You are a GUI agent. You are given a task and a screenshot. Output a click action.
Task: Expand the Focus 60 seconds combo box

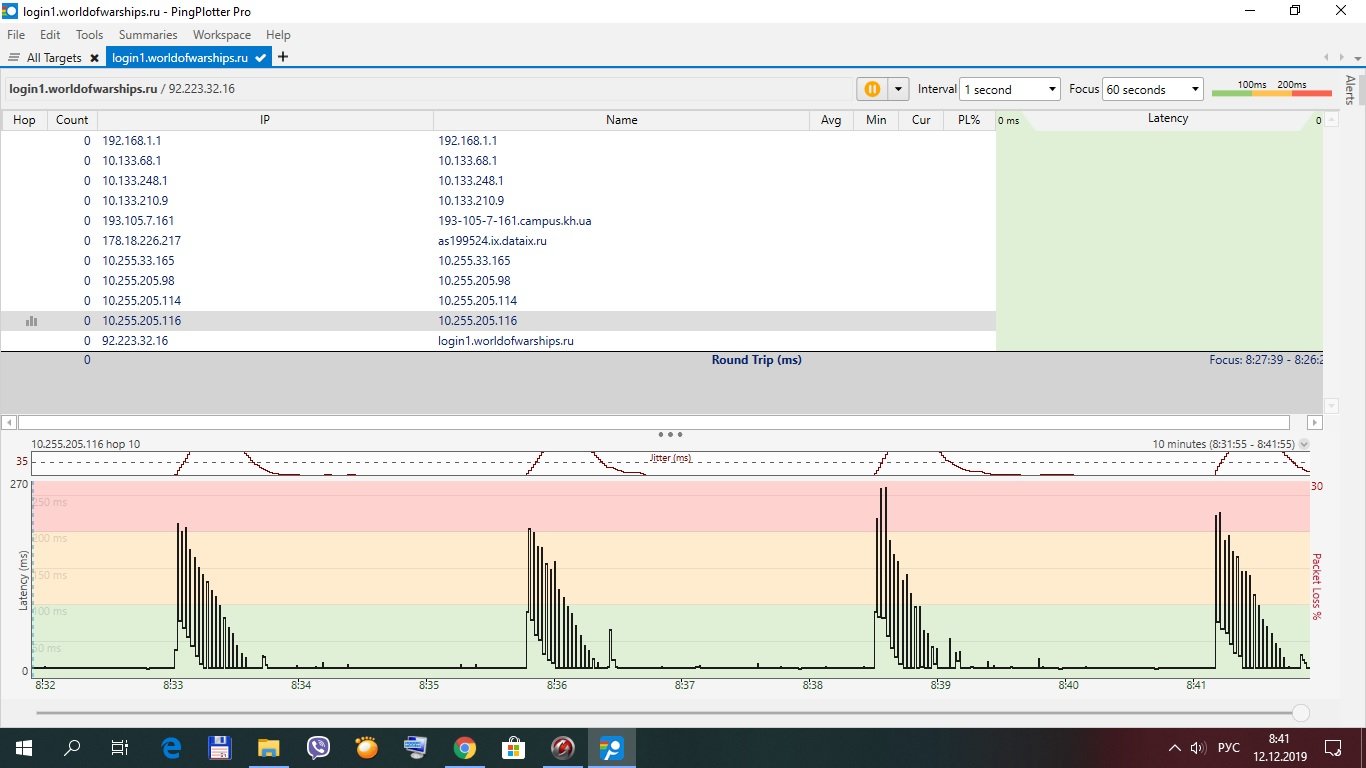(1152, 89)
